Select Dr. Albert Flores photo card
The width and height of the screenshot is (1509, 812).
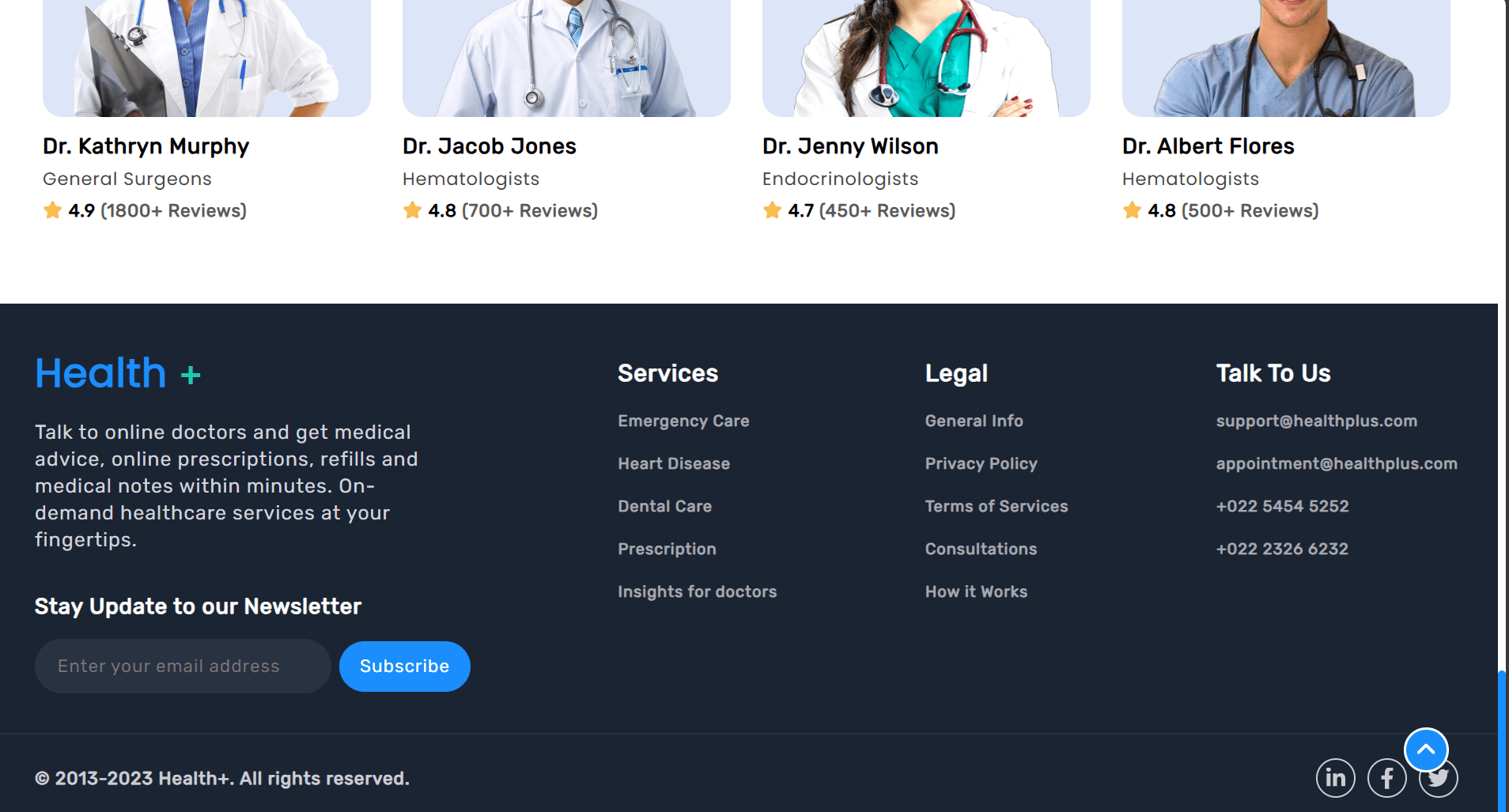[x=1286, y=59]
